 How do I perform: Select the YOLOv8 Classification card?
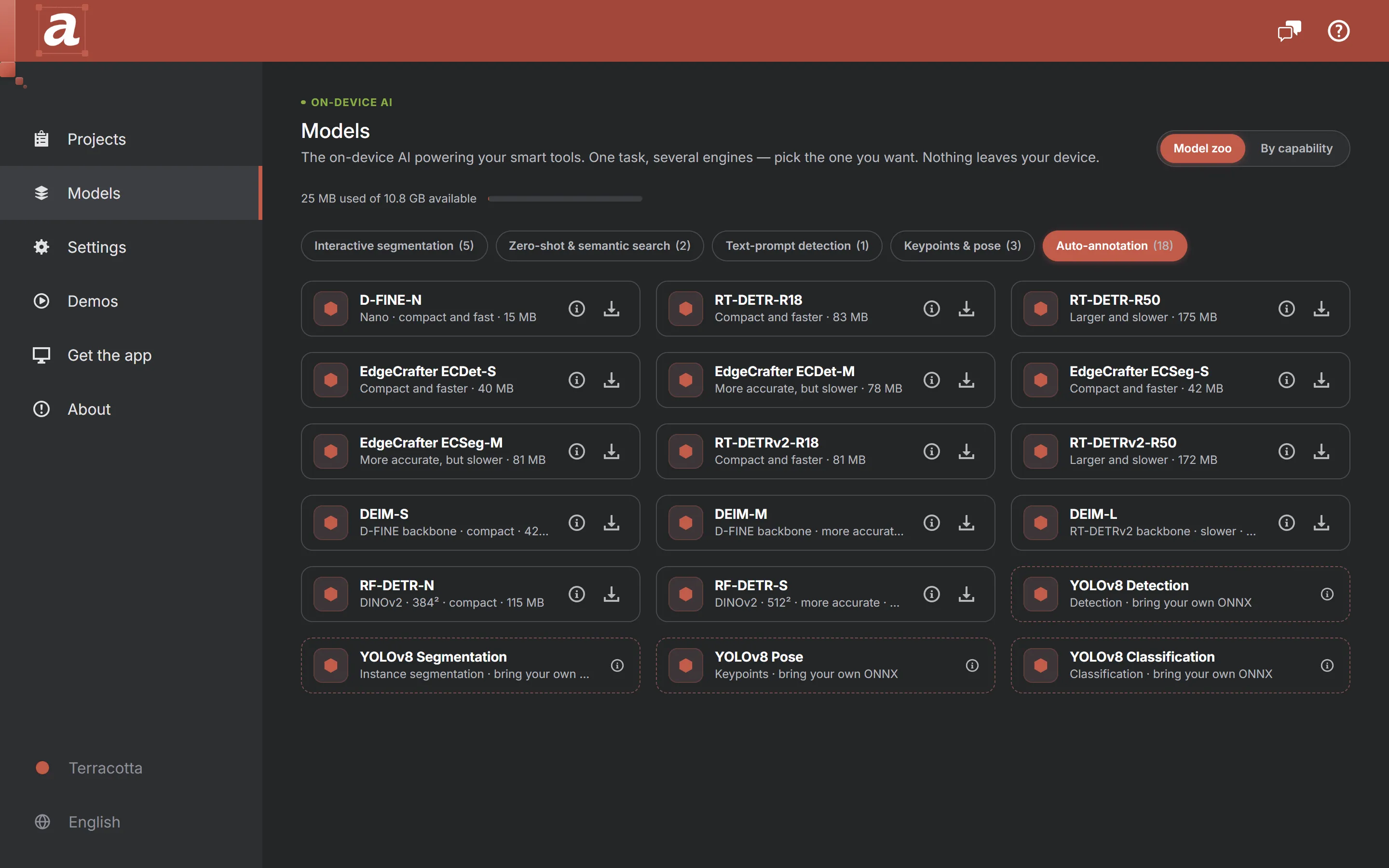1180,665
